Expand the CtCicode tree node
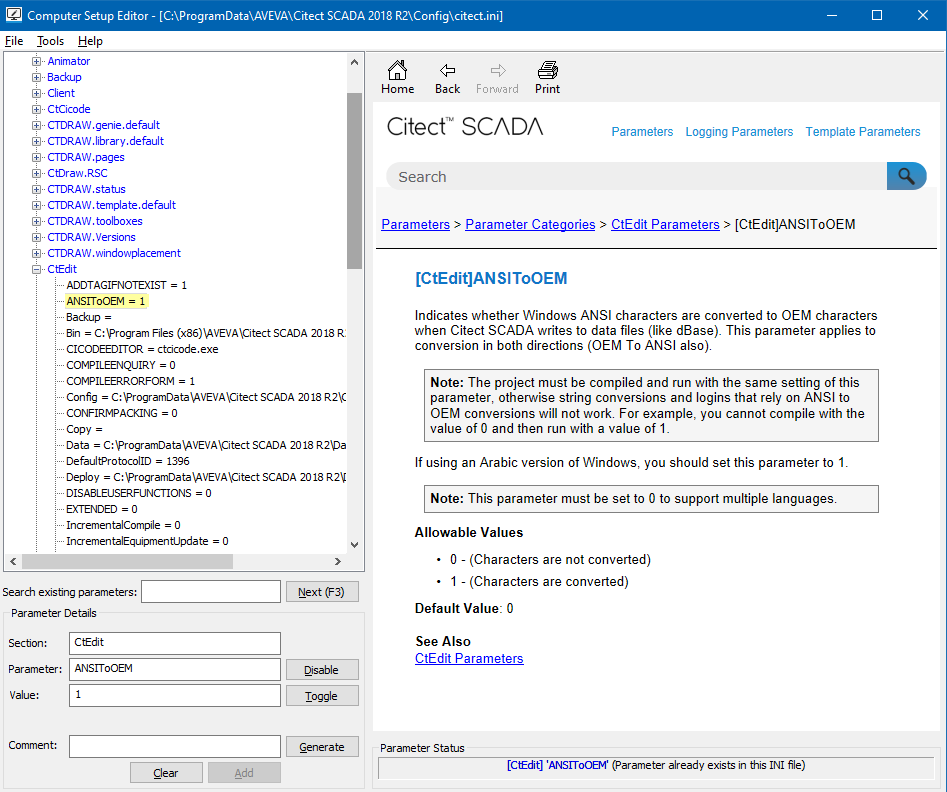 [37, 109]
